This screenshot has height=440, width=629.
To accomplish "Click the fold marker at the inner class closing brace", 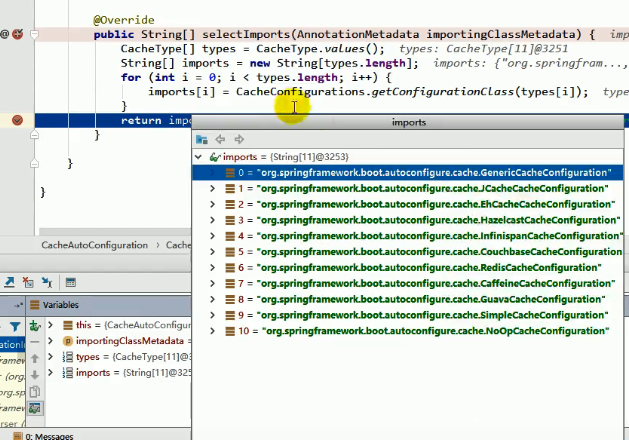I will pos(34,164).
